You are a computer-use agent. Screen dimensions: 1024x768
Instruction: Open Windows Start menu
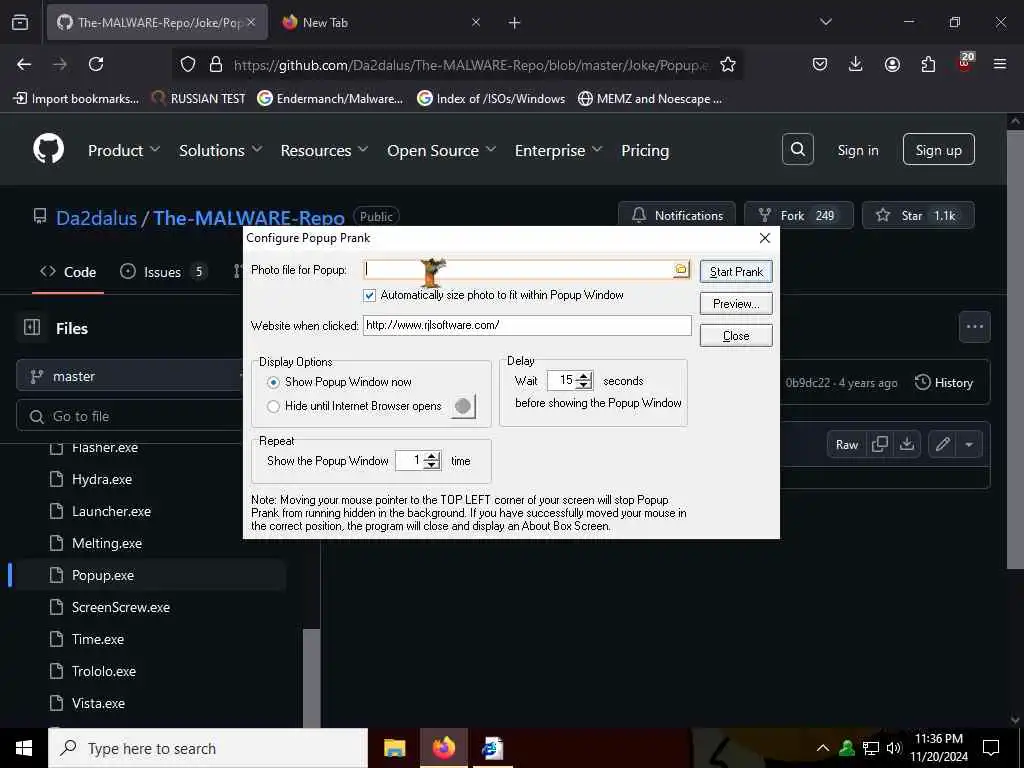point(24,748)
